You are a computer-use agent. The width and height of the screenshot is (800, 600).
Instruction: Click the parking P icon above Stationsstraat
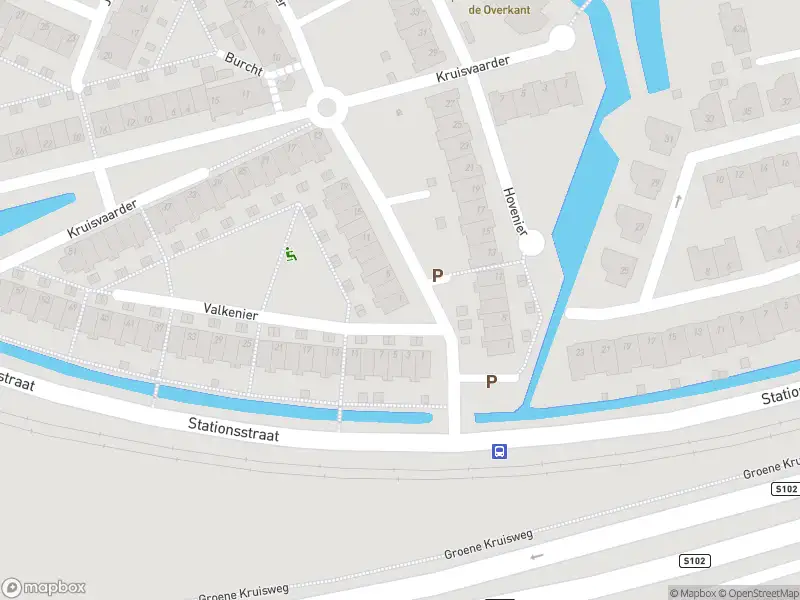point(491,382)
